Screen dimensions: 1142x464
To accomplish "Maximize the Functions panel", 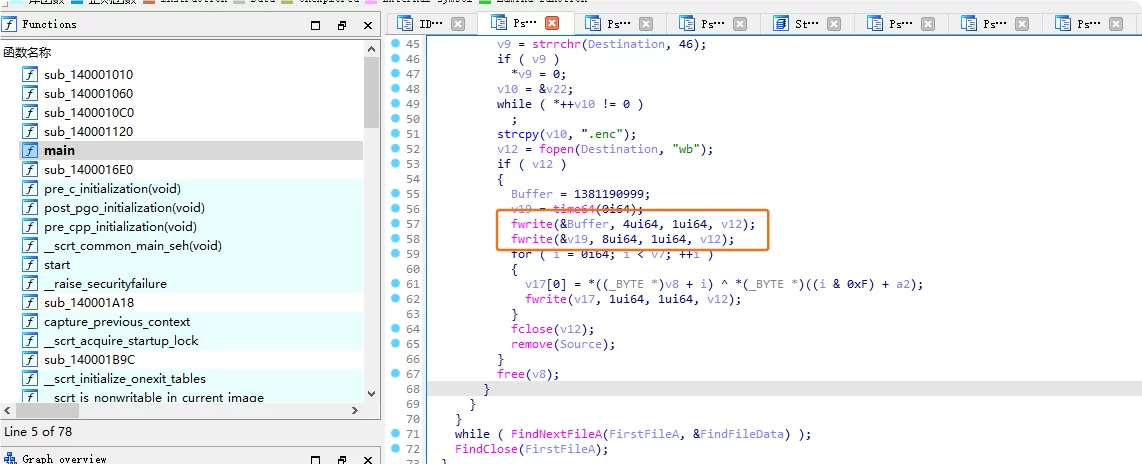I will [x=313, y=25].
